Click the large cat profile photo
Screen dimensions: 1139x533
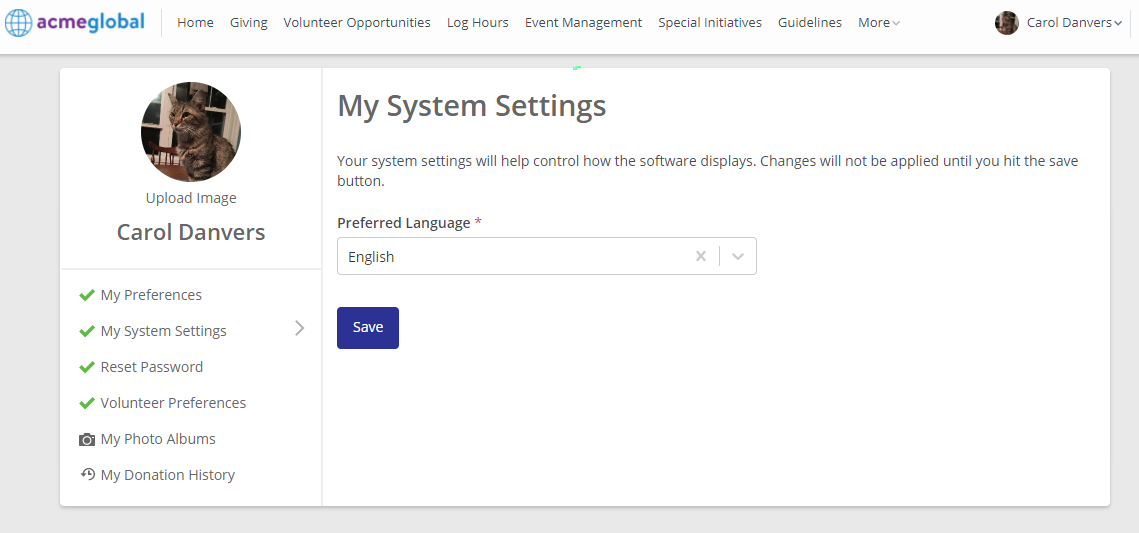click(191, 132)
